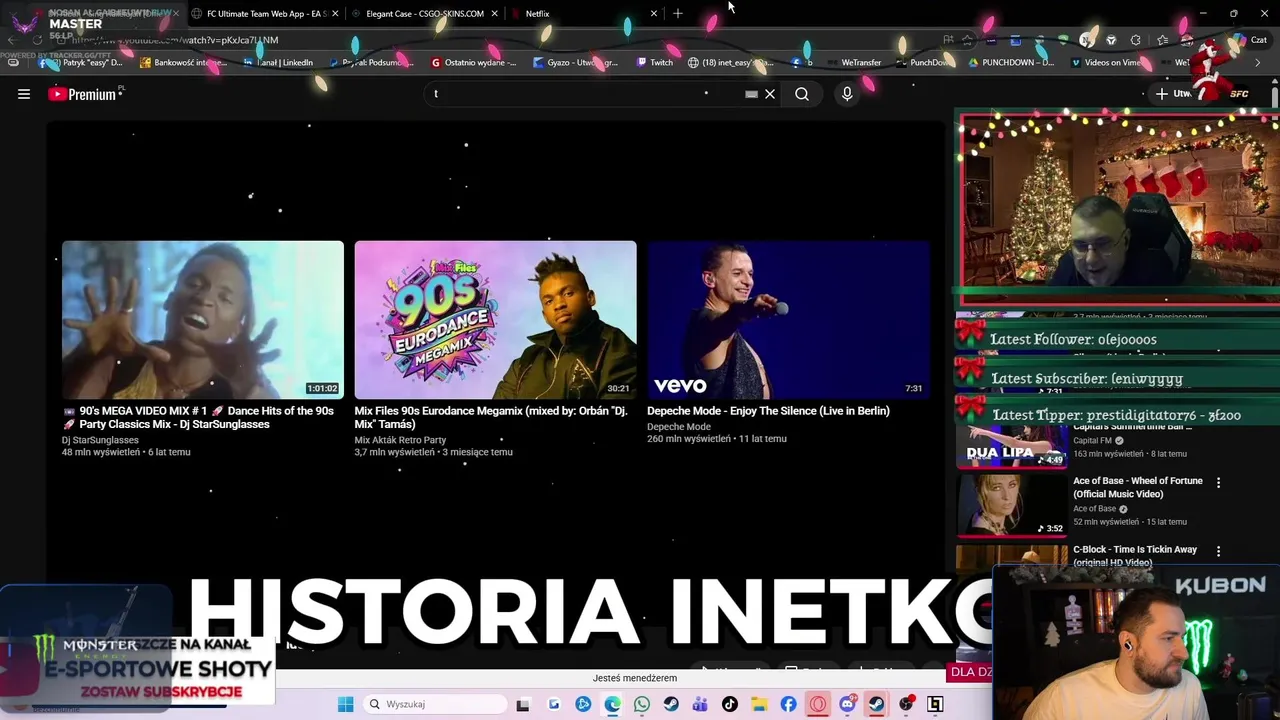The width and height of the screenshot is (1280, 720).
Task: Click the Wyszukaj taskbar search box
Action: coord(434,705)
